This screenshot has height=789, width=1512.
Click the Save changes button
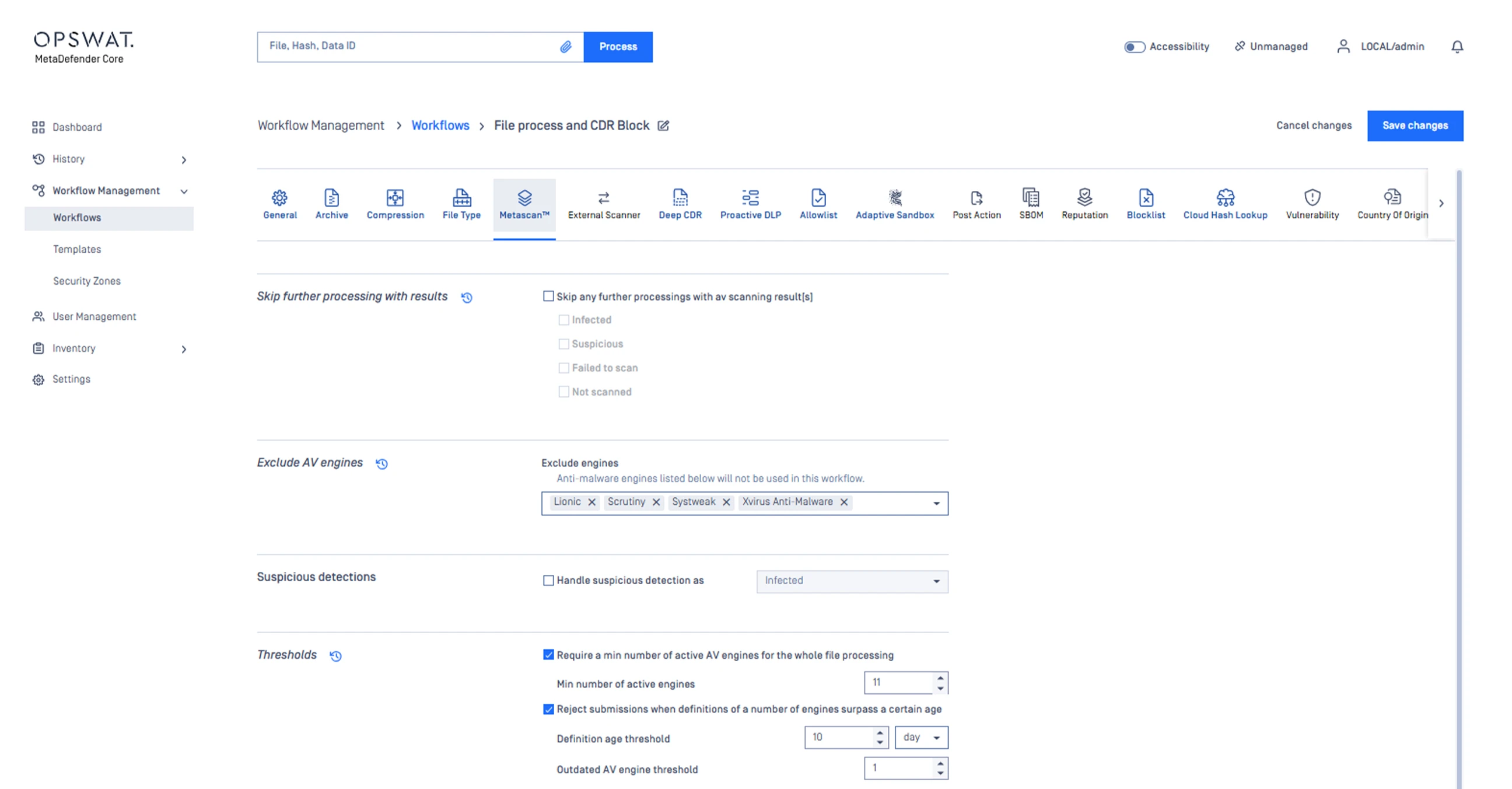point(1415,125)
